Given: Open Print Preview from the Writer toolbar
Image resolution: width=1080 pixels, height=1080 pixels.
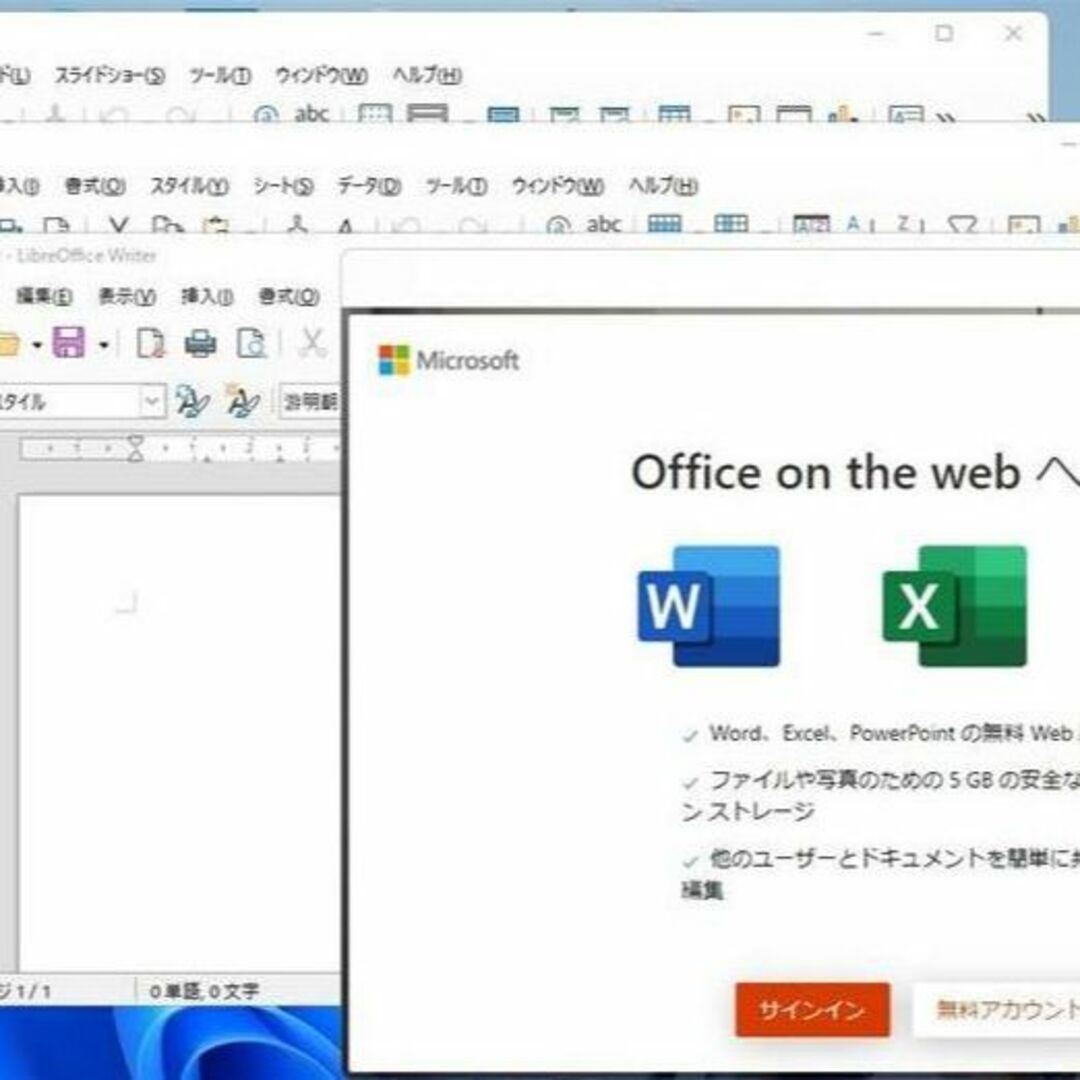Looking at the screenshot, I should pos(251,342).
